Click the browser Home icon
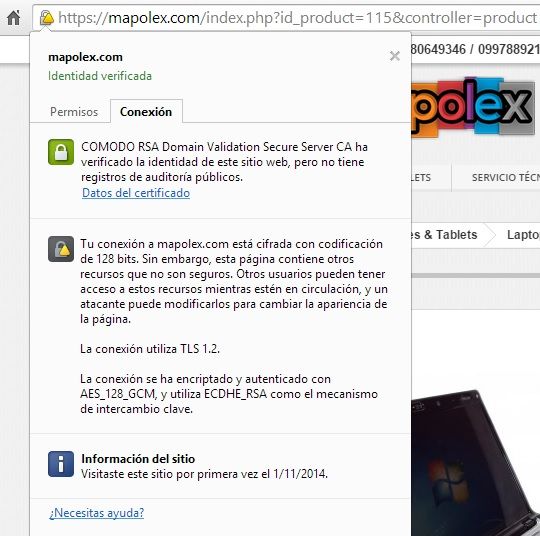540x536 pixels. 13,18
